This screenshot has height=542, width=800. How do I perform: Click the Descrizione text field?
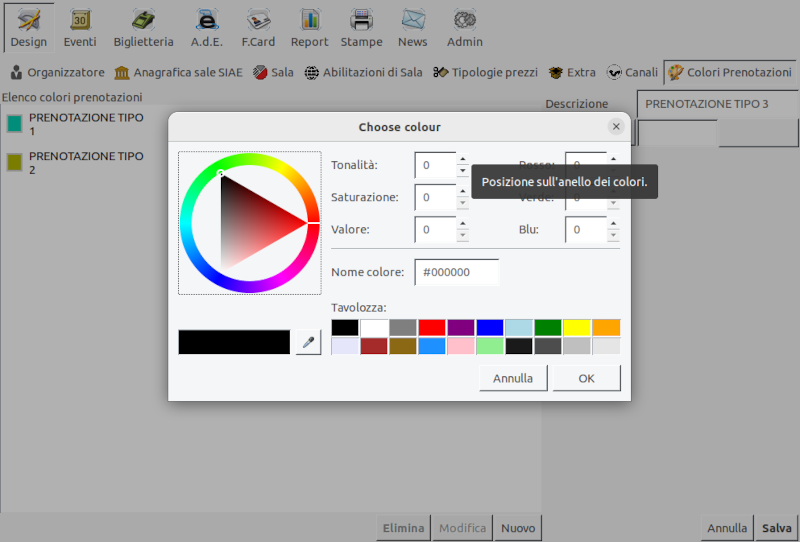pos(717,104)
